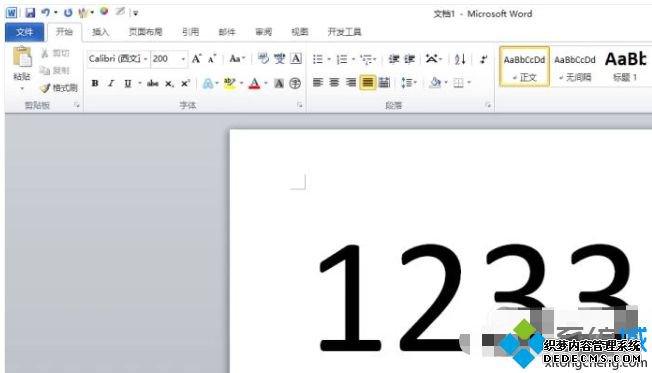Click the Decrease Indent icon
652x373 pixels.
click(x=393, y=59)
